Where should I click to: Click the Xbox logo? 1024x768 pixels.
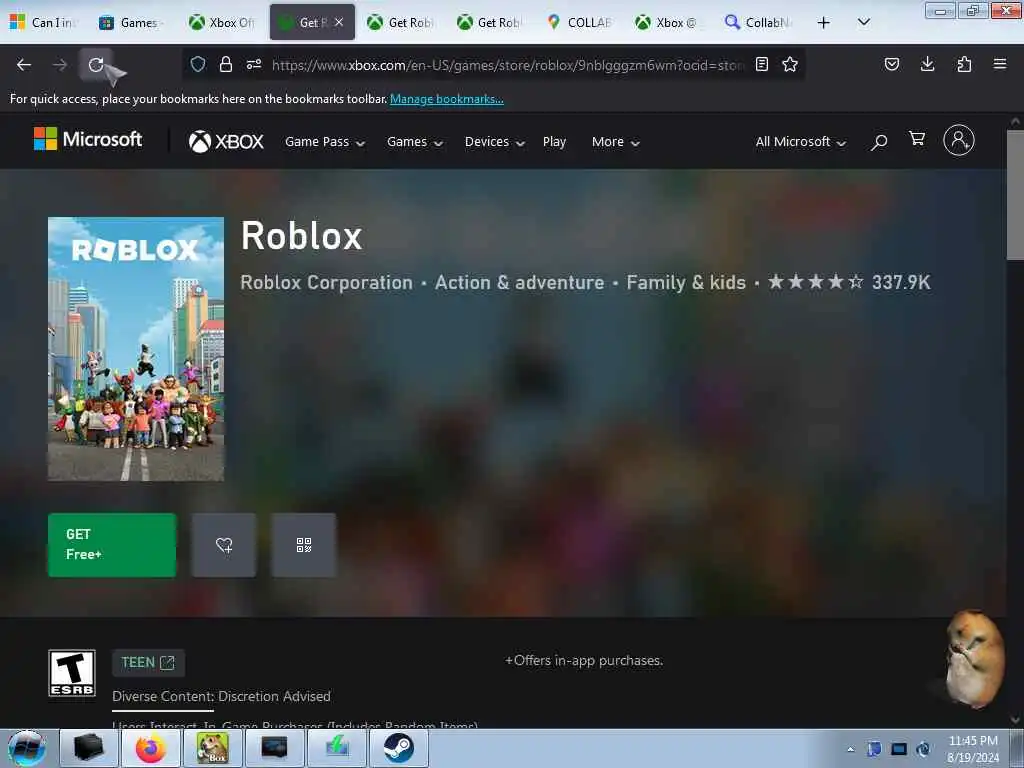(x=226, y=142)
